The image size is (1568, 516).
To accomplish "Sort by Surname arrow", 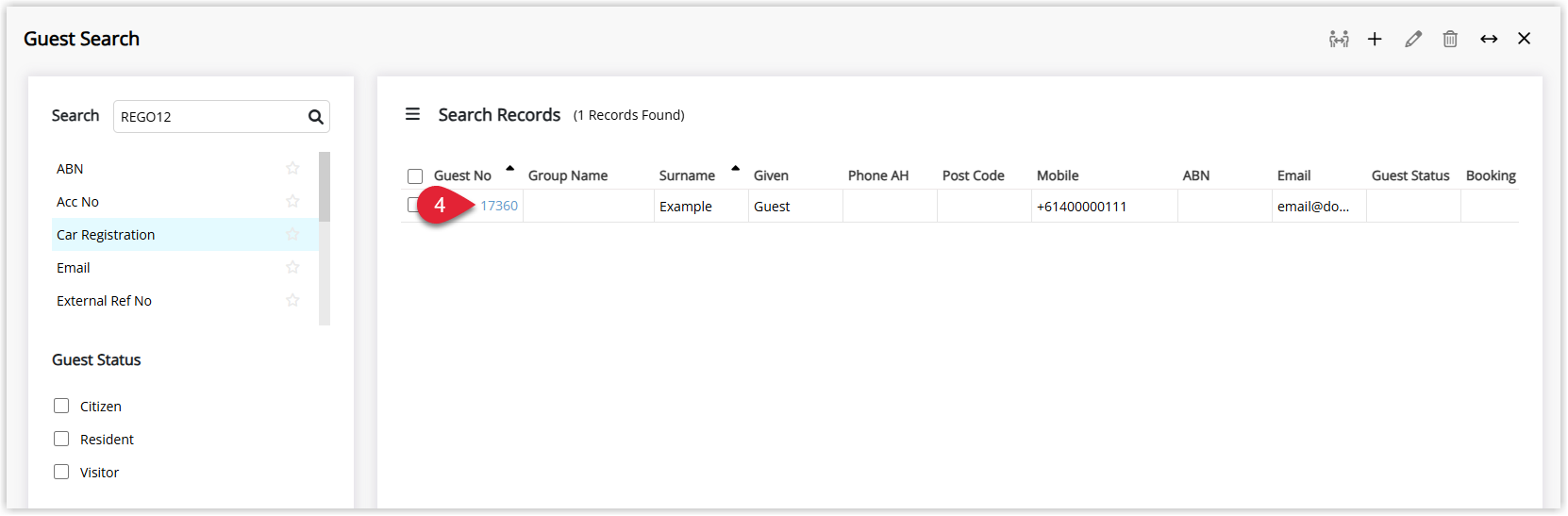I will (735, 169).
